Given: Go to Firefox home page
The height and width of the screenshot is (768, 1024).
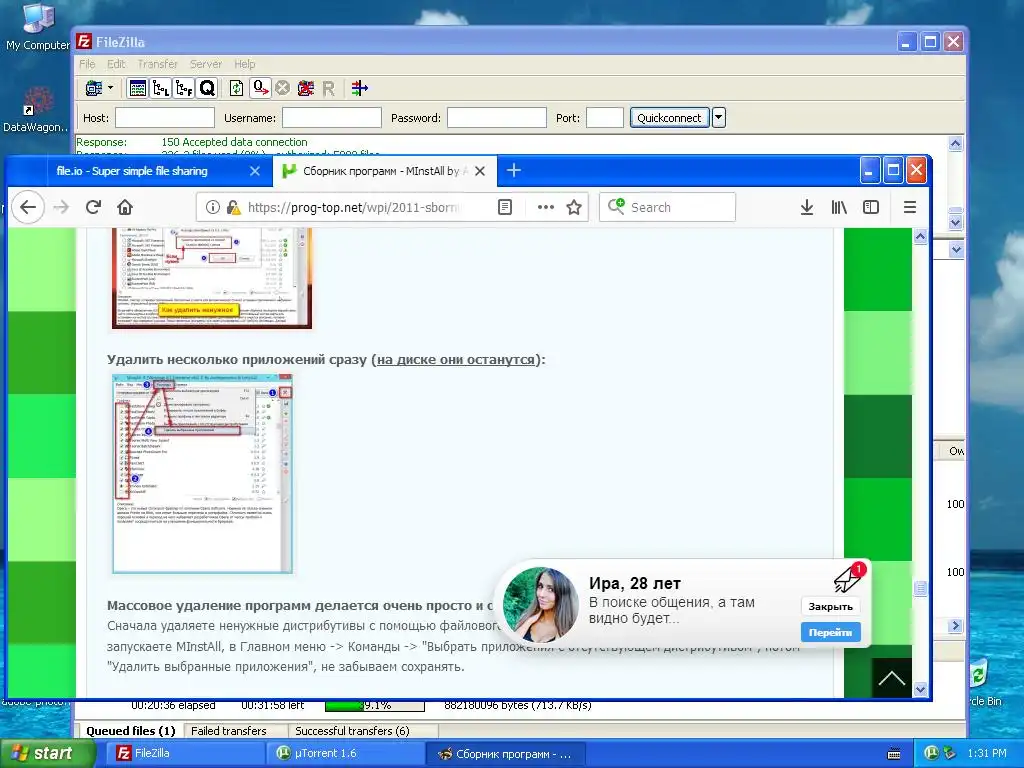Looking at the screenshot, I should pos(125,207).
